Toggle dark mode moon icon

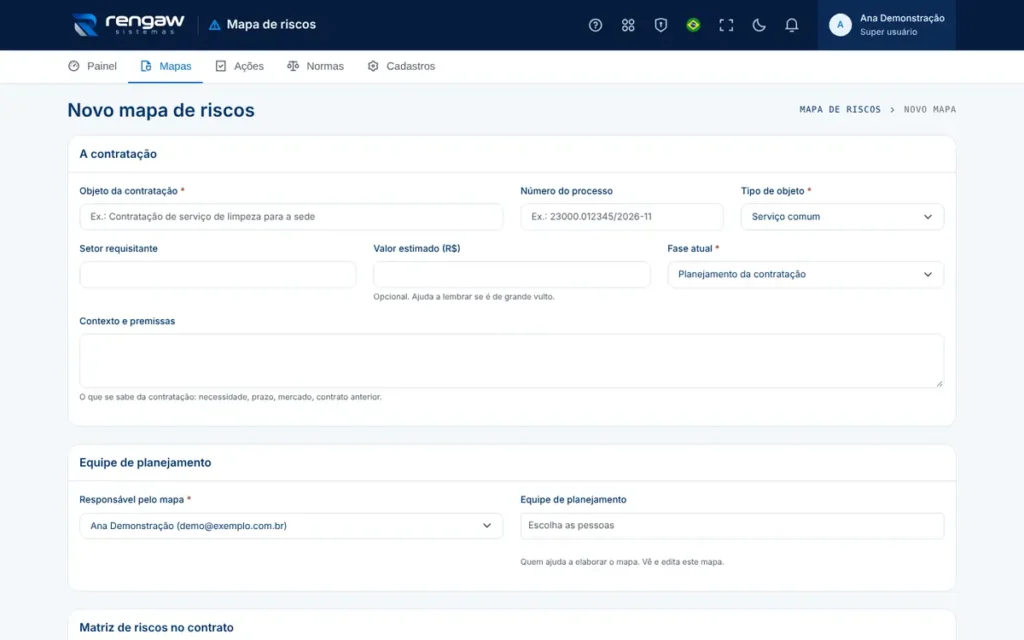tap(758, 25)
